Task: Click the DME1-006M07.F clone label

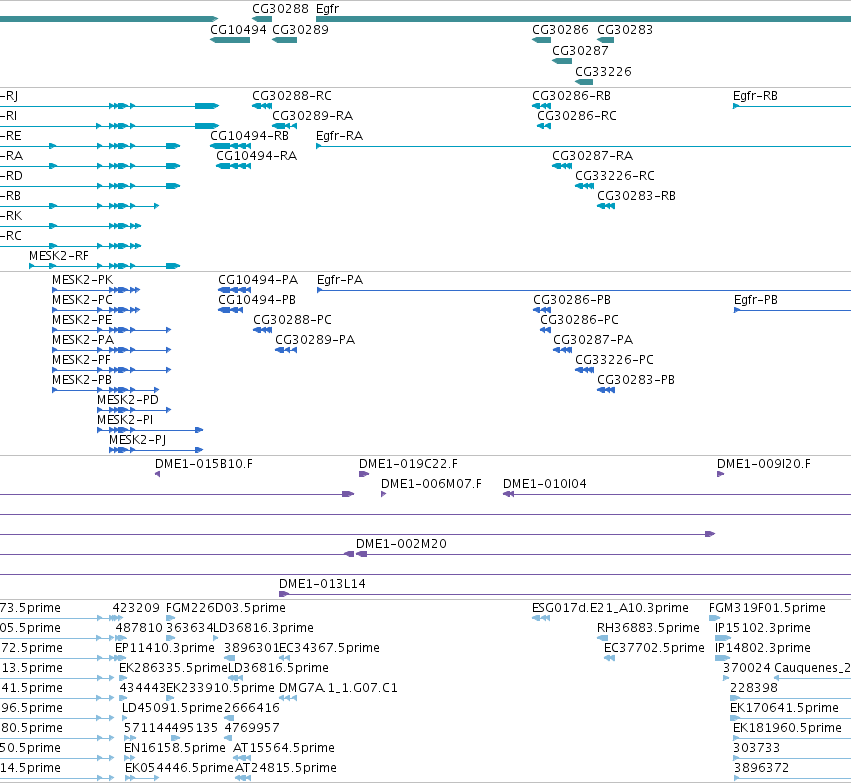Action: coord(431,484)
